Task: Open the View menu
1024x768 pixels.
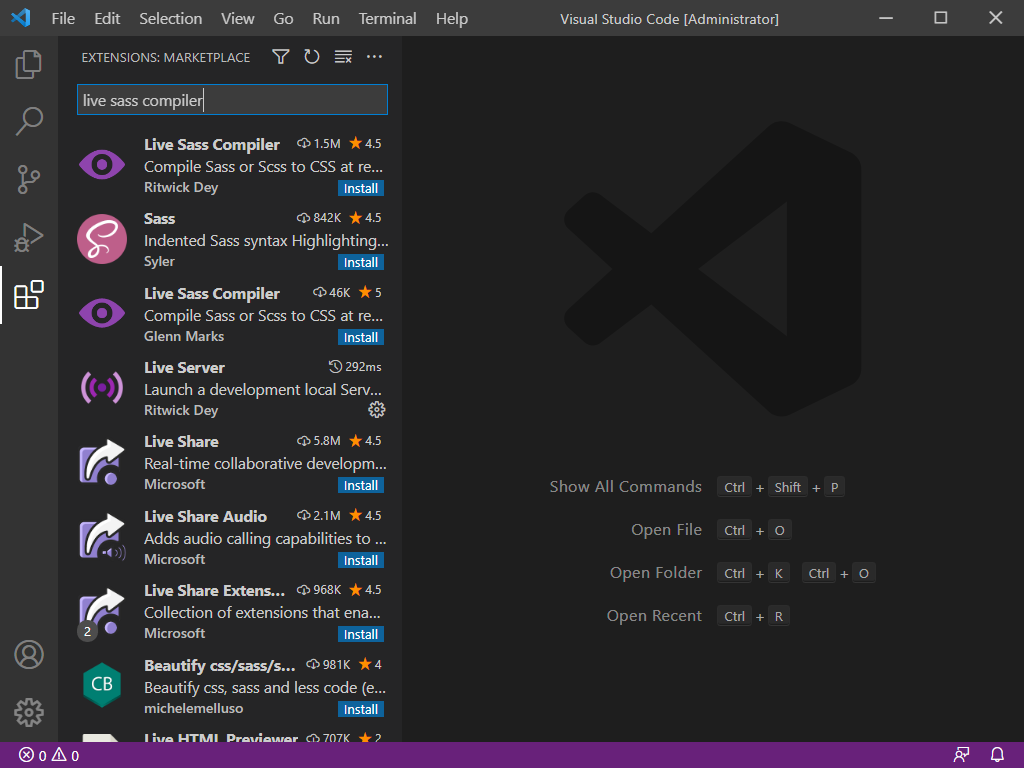Action: point(238,18)
